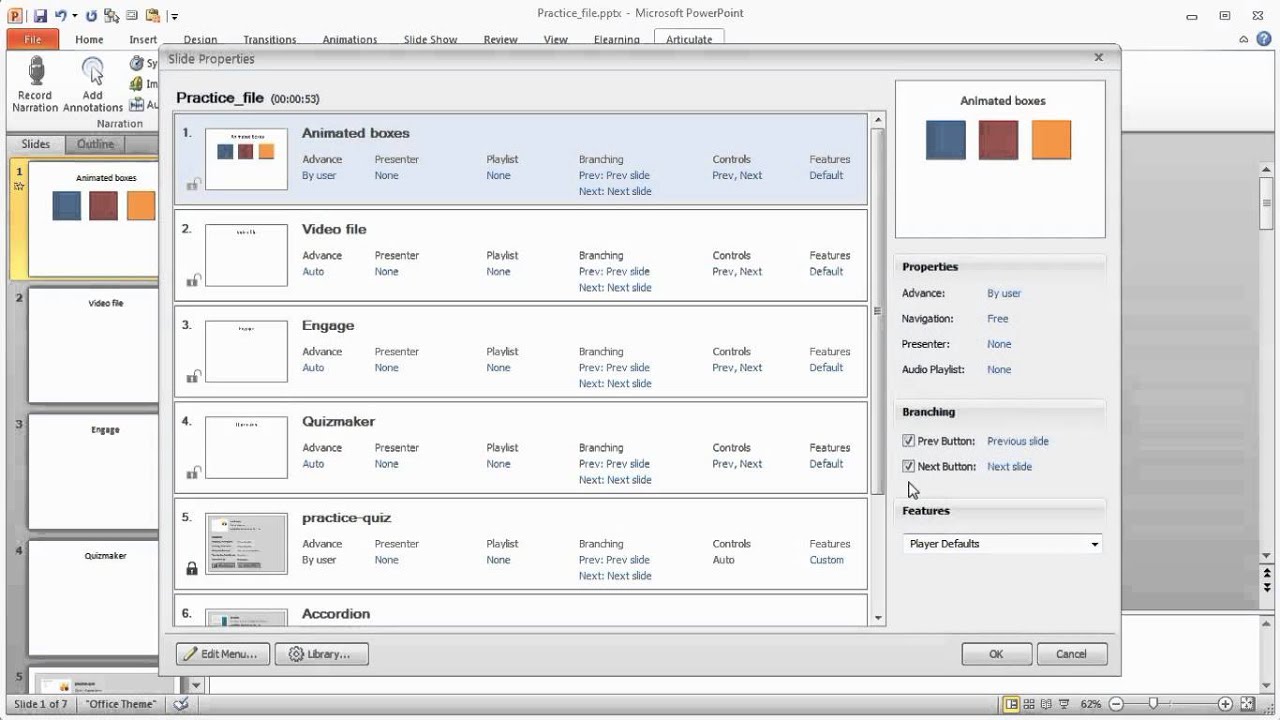Click the PowerPoint application logo icon
1280x720 pixels.
pos(15,15)
